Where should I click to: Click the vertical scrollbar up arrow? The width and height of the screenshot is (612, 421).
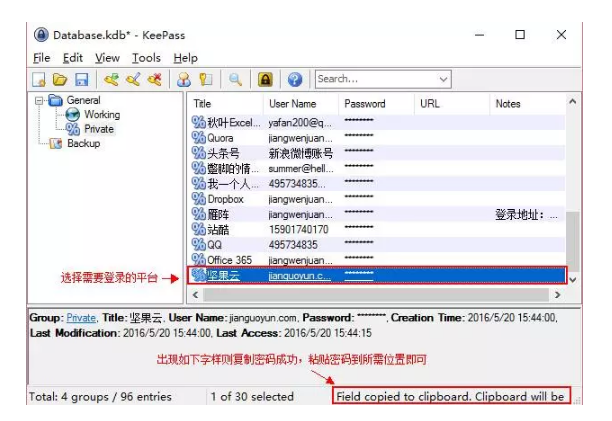[x=573, y=102]
